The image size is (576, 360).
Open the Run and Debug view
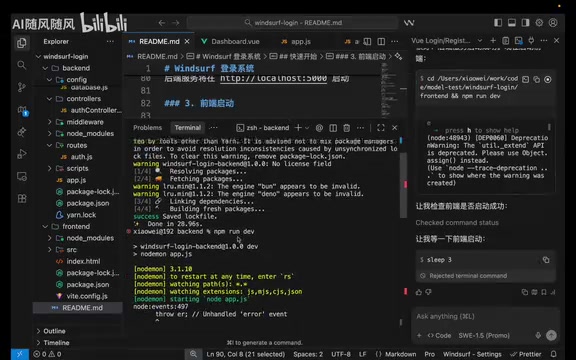point(22,154)
